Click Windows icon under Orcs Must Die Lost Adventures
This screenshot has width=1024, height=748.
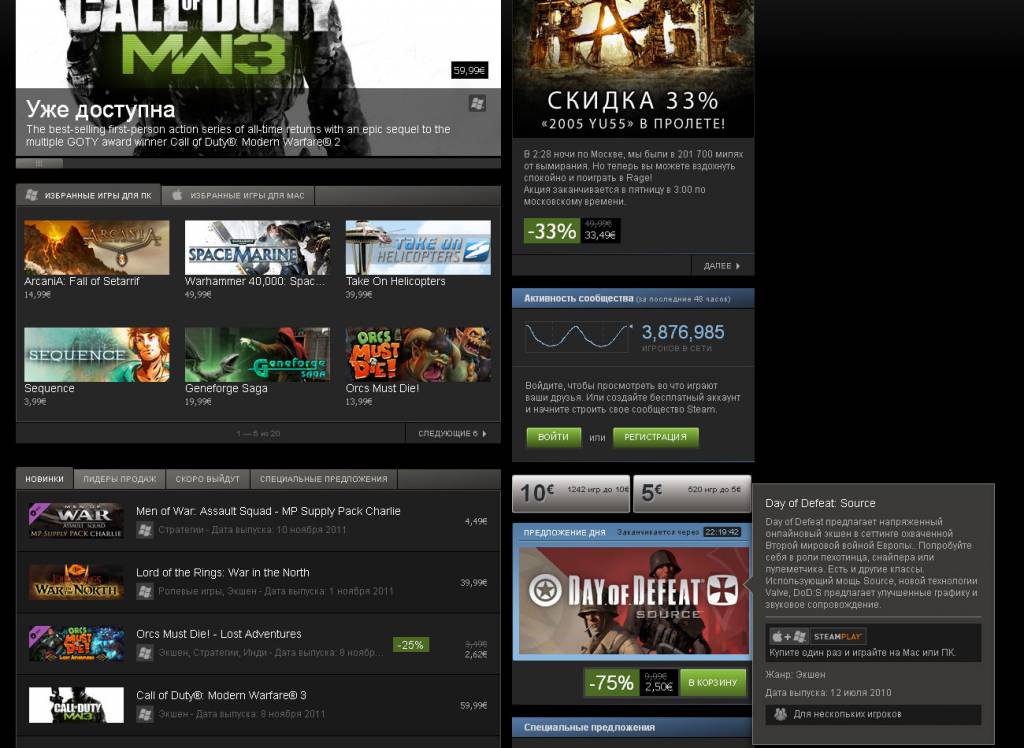pyautogui.click(x=145, y=653)
